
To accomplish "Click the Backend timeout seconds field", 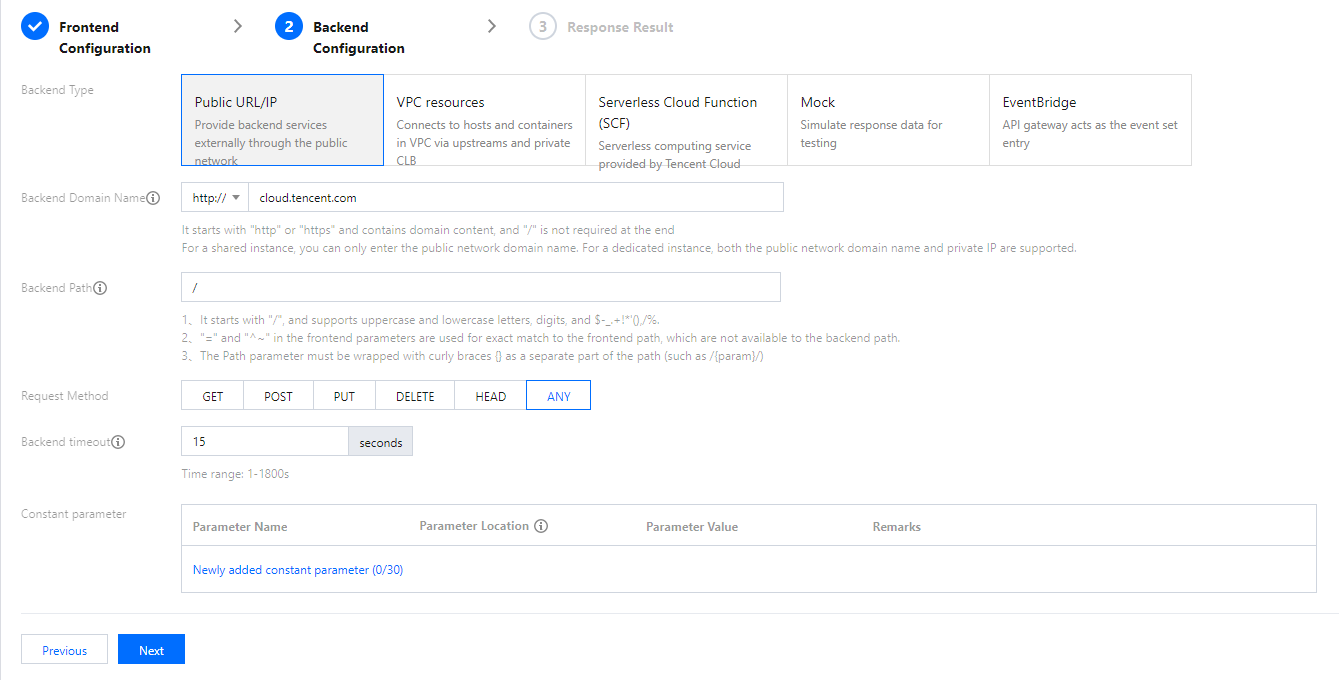I will pos(264,442).
